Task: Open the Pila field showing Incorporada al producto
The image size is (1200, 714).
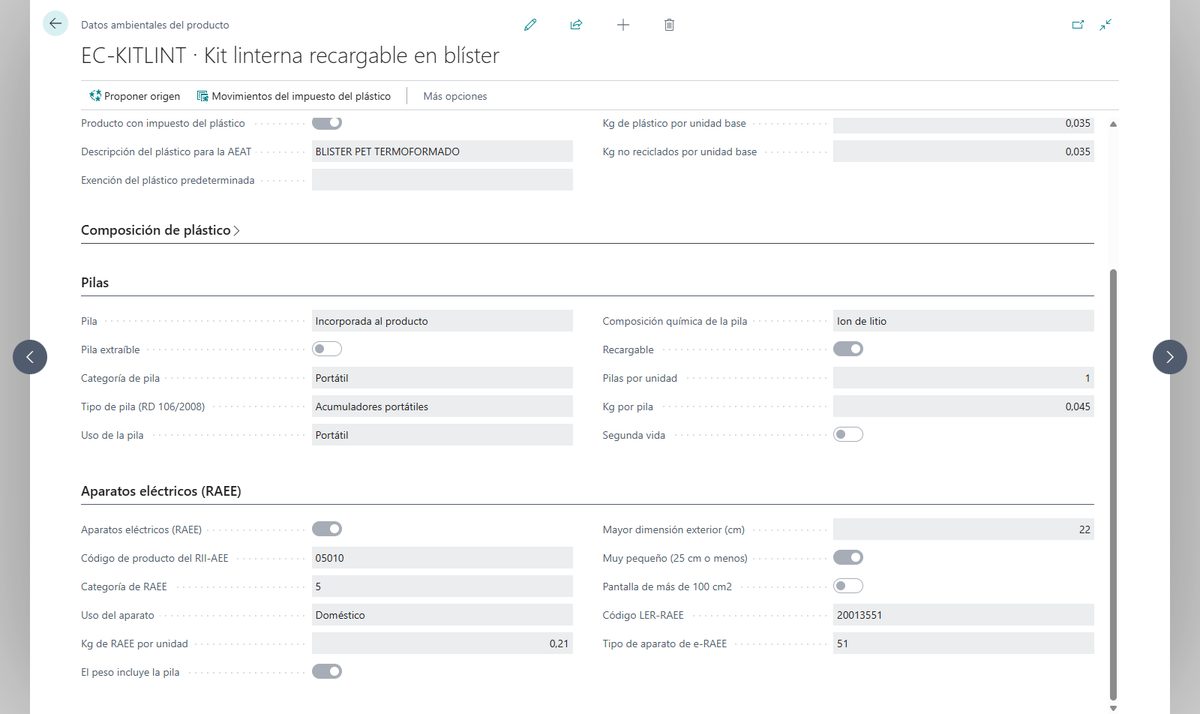Action: point(442,321)
